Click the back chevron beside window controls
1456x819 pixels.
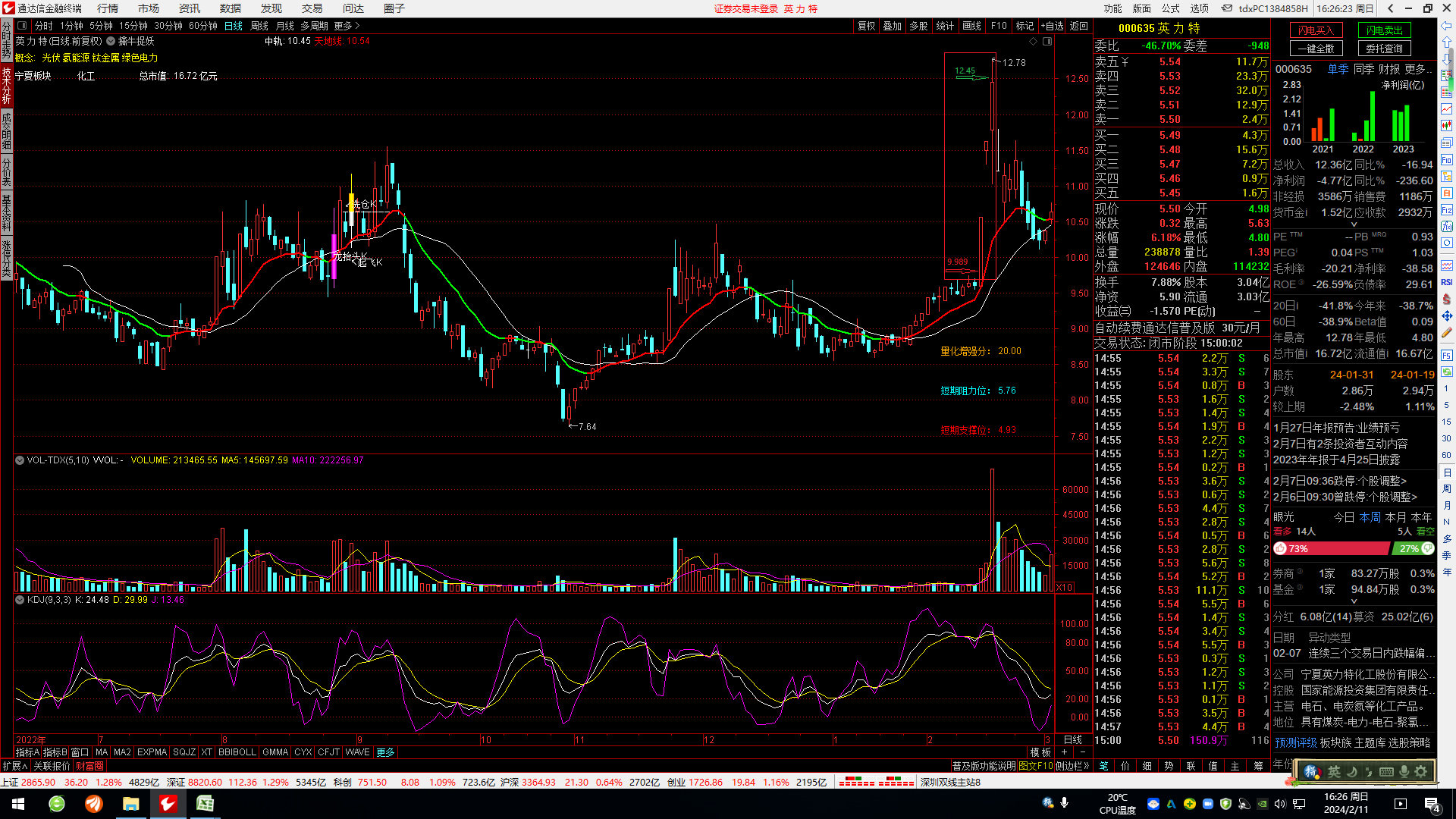coord(1390,8)
